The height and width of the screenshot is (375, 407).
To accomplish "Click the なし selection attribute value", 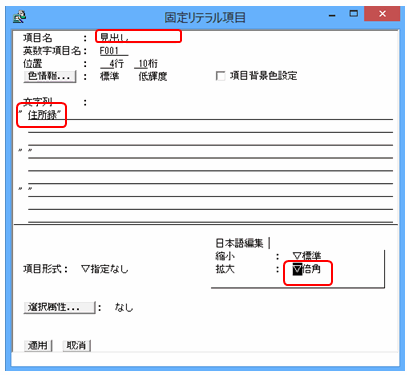I will (124, 307).
